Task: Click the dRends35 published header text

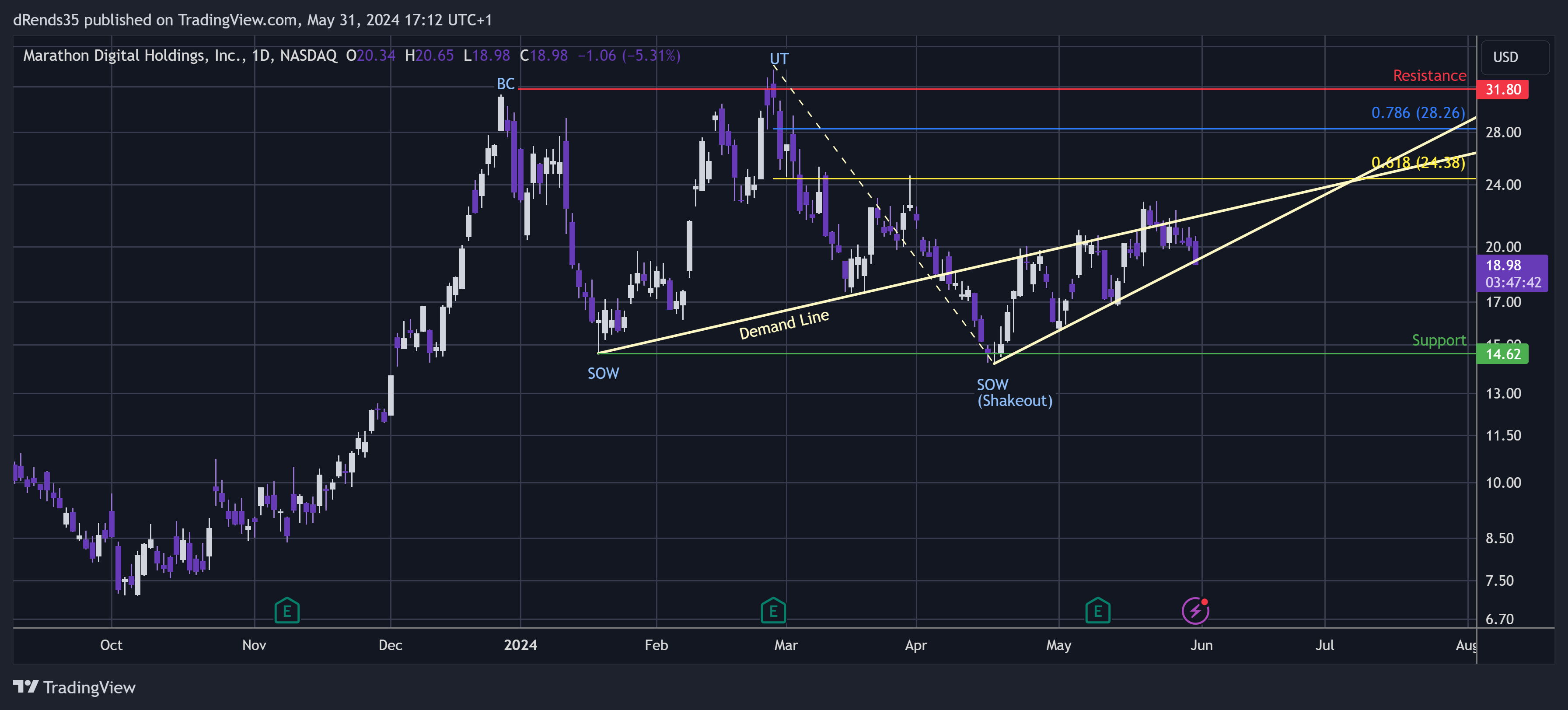Action: [253, 20]
